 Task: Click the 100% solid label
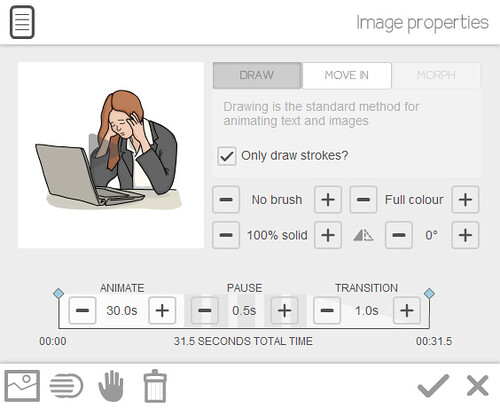(277, 235)
